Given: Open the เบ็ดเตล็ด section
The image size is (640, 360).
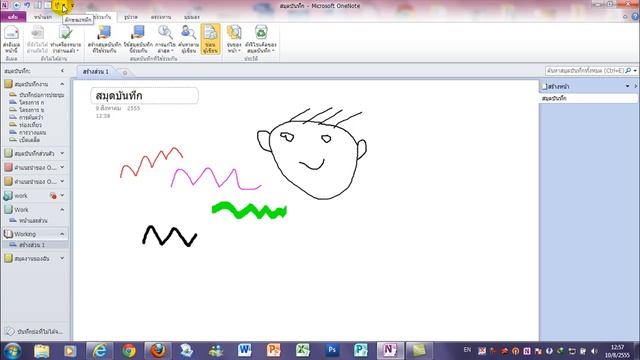Looking at the screenshot, I should point(25,140).
